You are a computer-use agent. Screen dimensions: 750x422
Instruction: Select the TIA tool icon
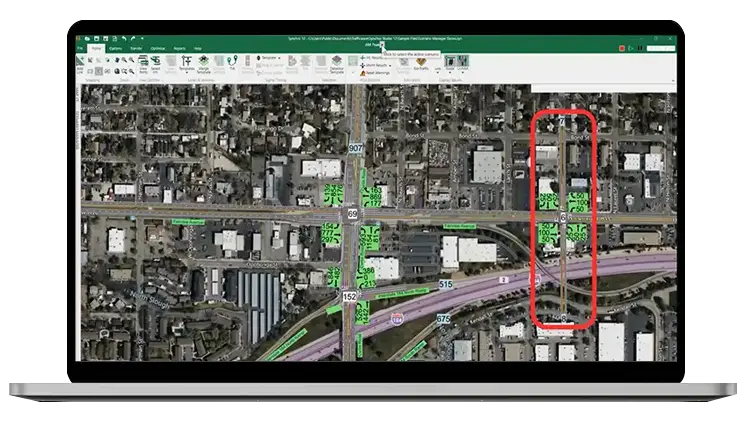[x=232, y=63]
